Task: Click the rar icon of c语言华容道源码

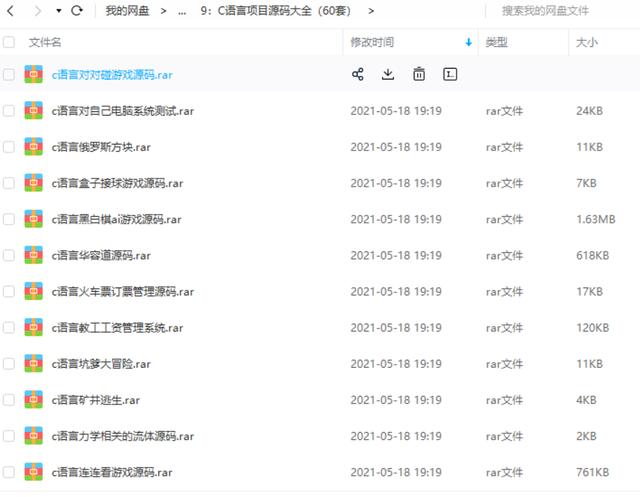Action: coord(33,255)
